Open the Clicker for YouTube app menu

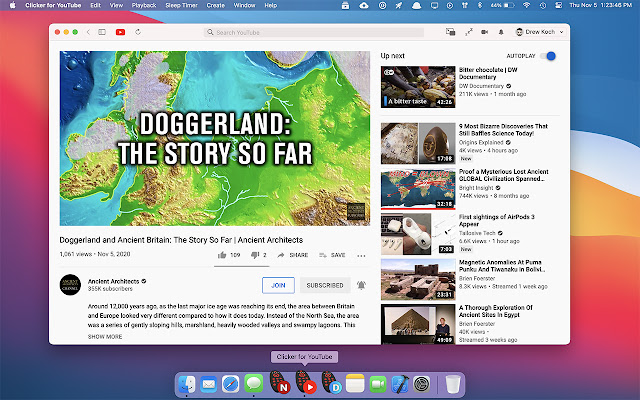(x=53, y=5)
